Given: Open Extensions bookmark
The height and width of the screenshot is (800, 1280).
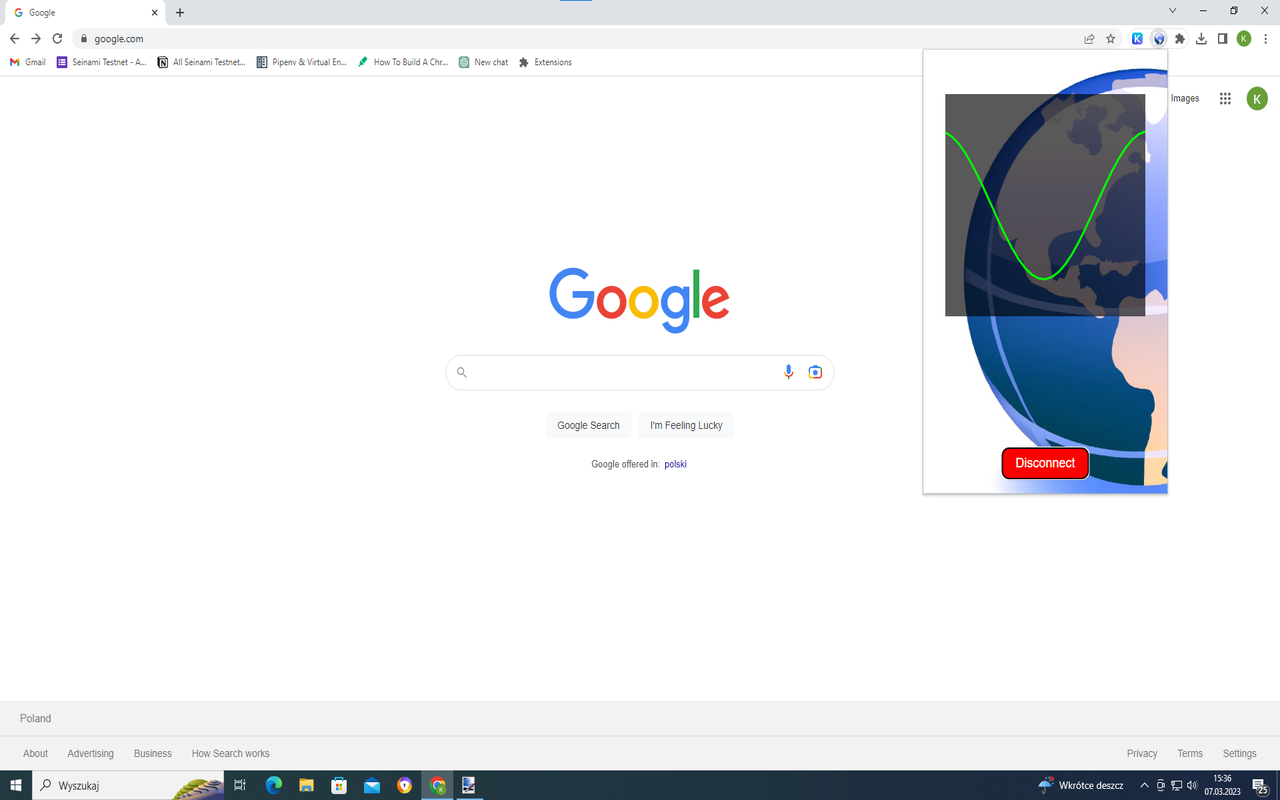Looking at the screenshot, I should (545, 62).
